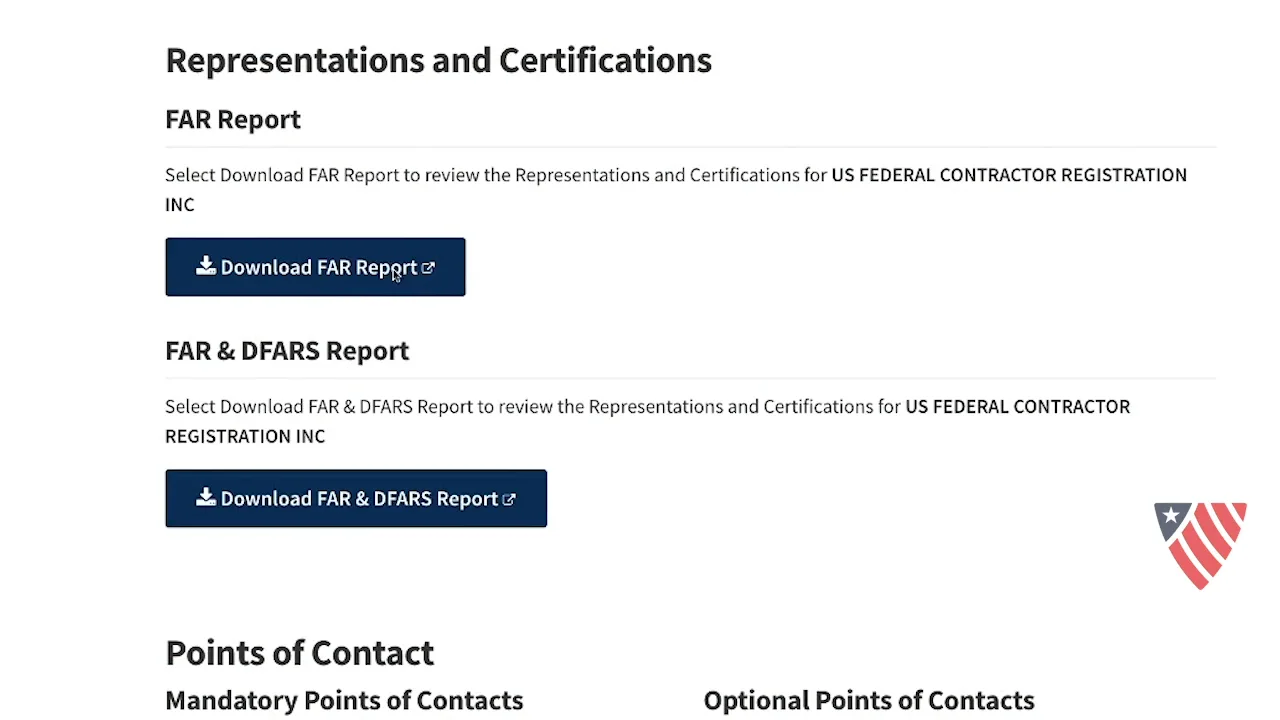Click the Download FAR Report button
1280x720 pixels.
tap(315, 267)
